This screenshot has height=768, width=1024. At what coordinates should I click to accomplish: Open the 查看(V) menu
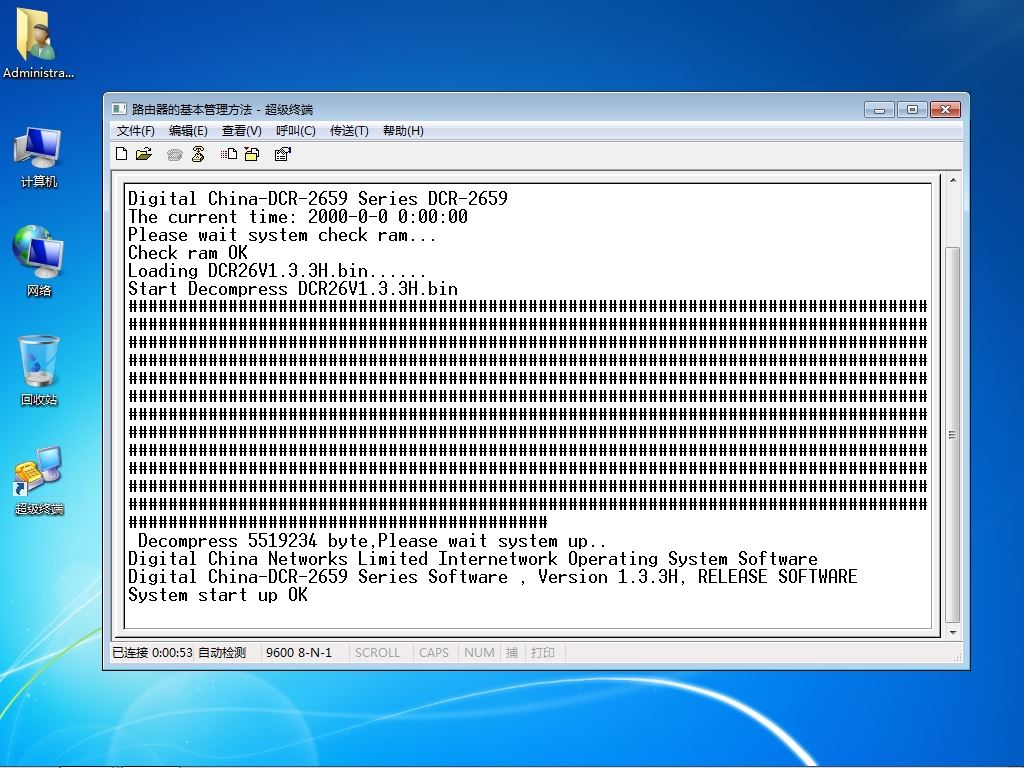point(242,131)
